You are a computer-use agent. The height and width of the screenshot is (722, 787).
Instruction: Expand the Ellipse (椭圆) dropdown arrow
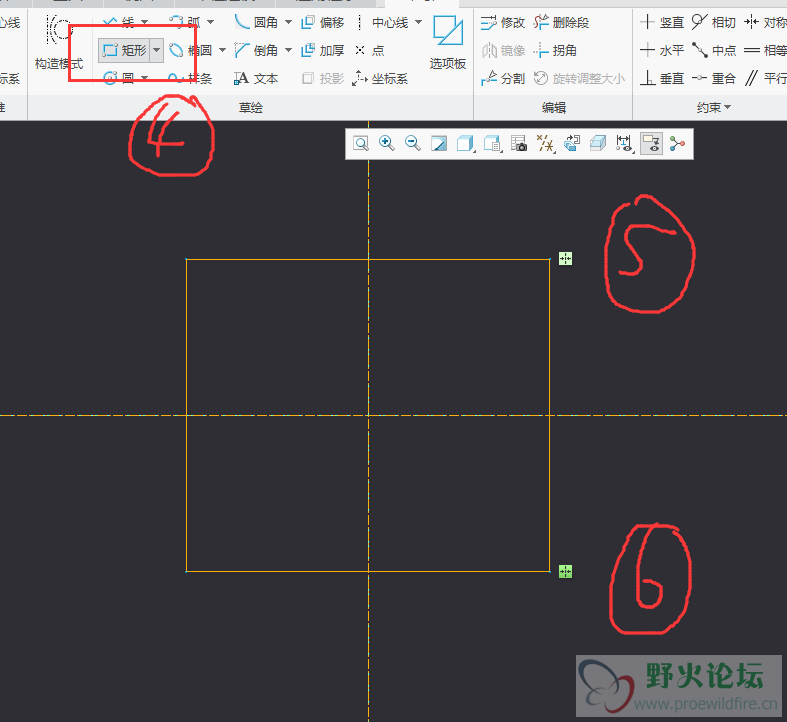click(x=222, y=50)
